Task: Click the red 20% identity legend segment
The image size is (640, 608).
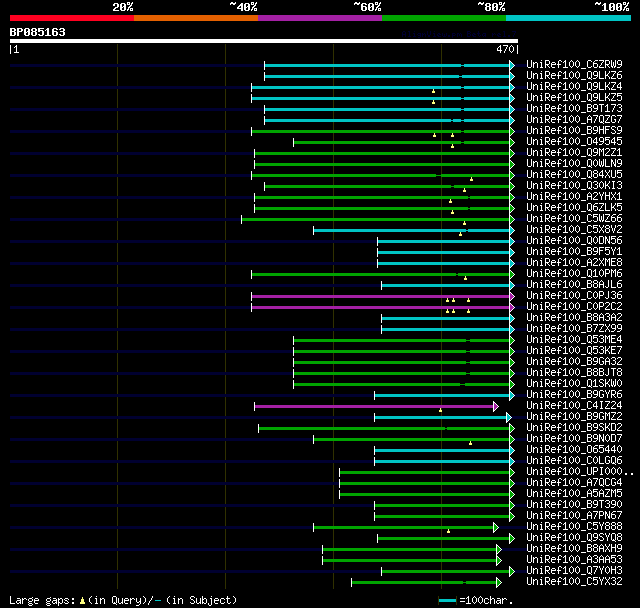Action: pyautogui.click(x=72, y=18)
